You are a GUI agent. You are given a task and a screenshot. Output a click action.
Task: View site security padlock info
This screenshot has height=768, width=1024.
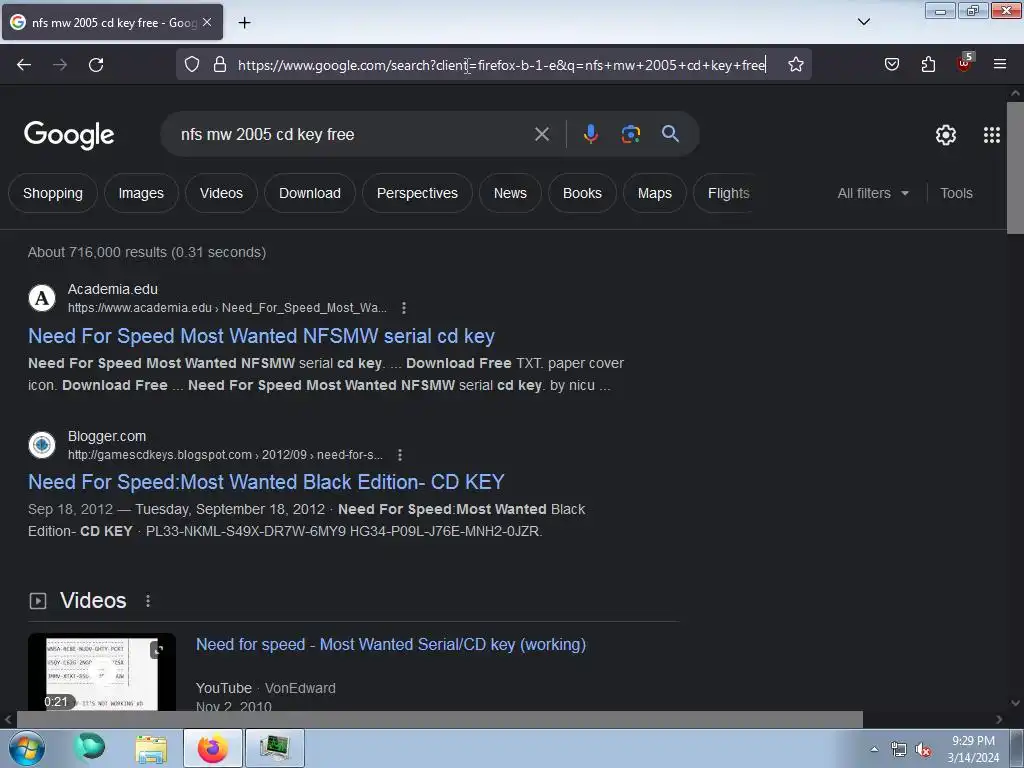pos(220,65)
